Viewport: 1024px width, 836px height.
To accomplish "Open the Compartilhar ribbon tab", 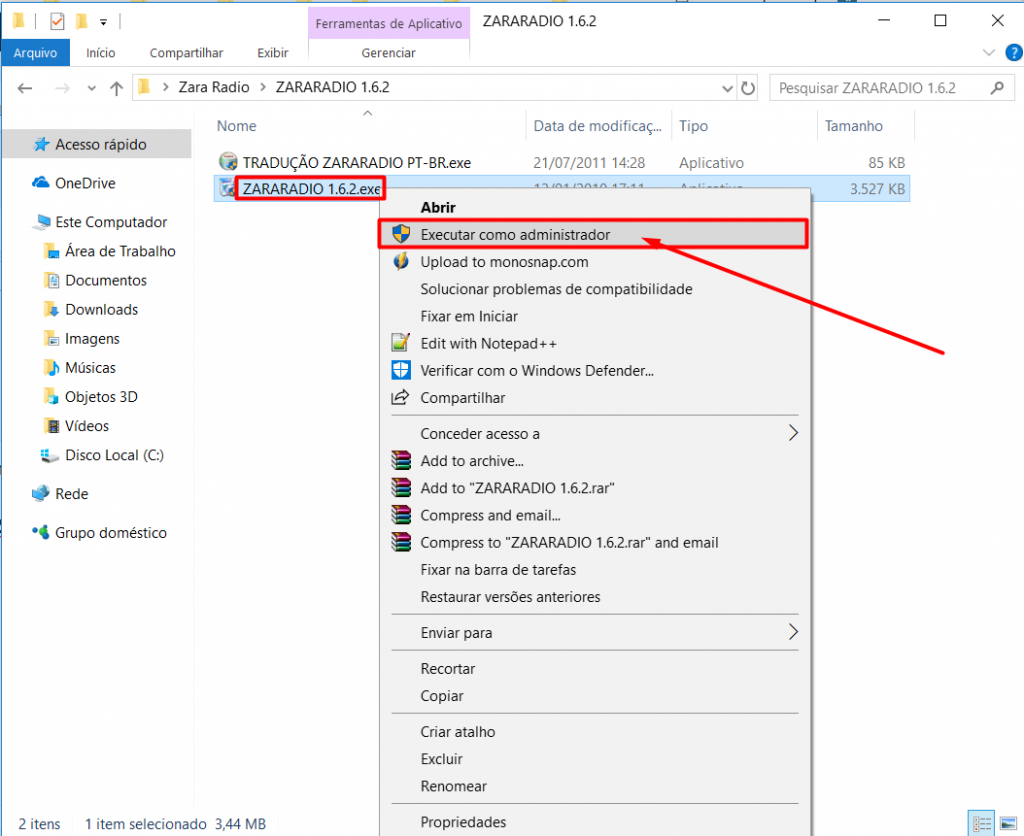I will 186,53.
